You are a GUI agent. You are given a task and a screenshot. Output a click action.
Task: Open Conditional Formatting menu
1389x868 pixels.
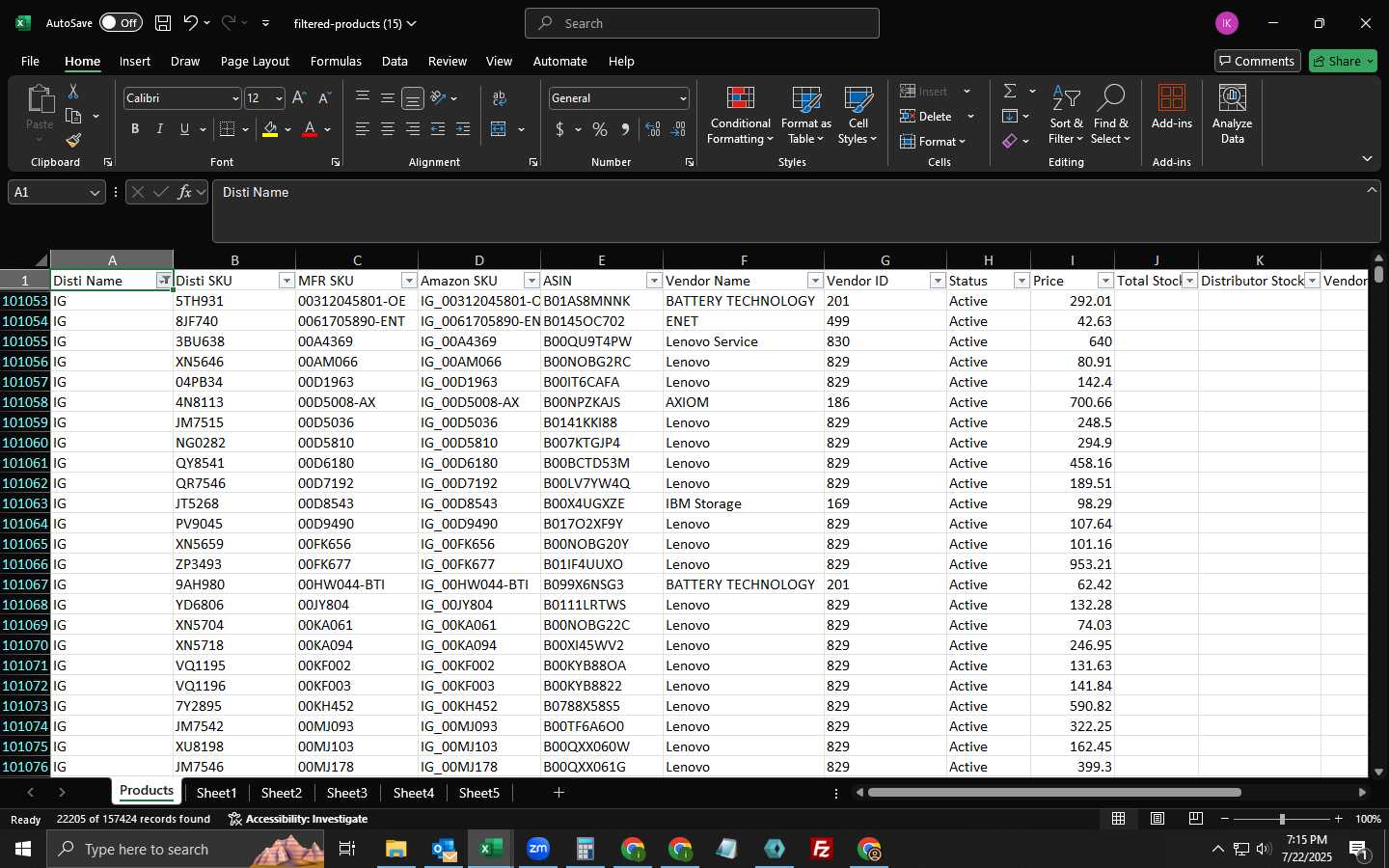740,115
